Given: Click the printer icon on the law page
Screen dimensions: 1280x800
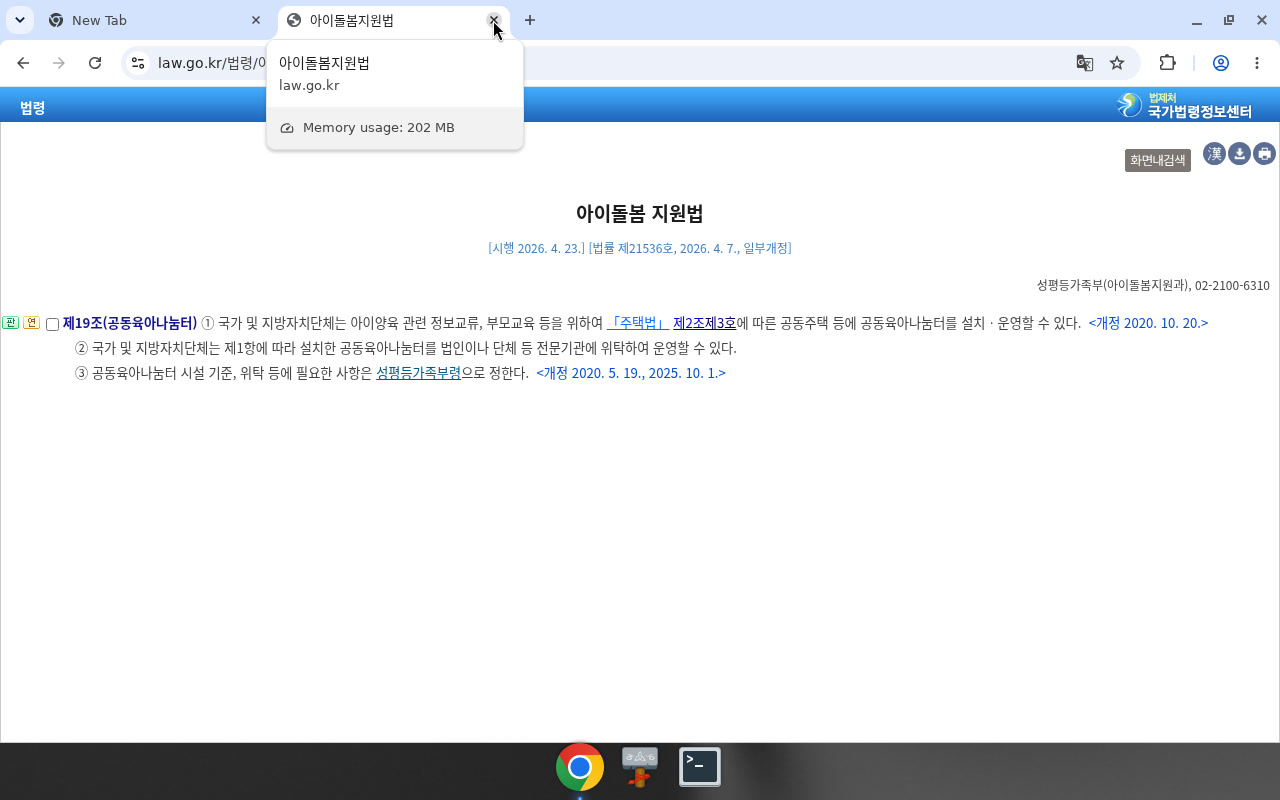Looking at the screenshot, I should [x=1265, y=153].
